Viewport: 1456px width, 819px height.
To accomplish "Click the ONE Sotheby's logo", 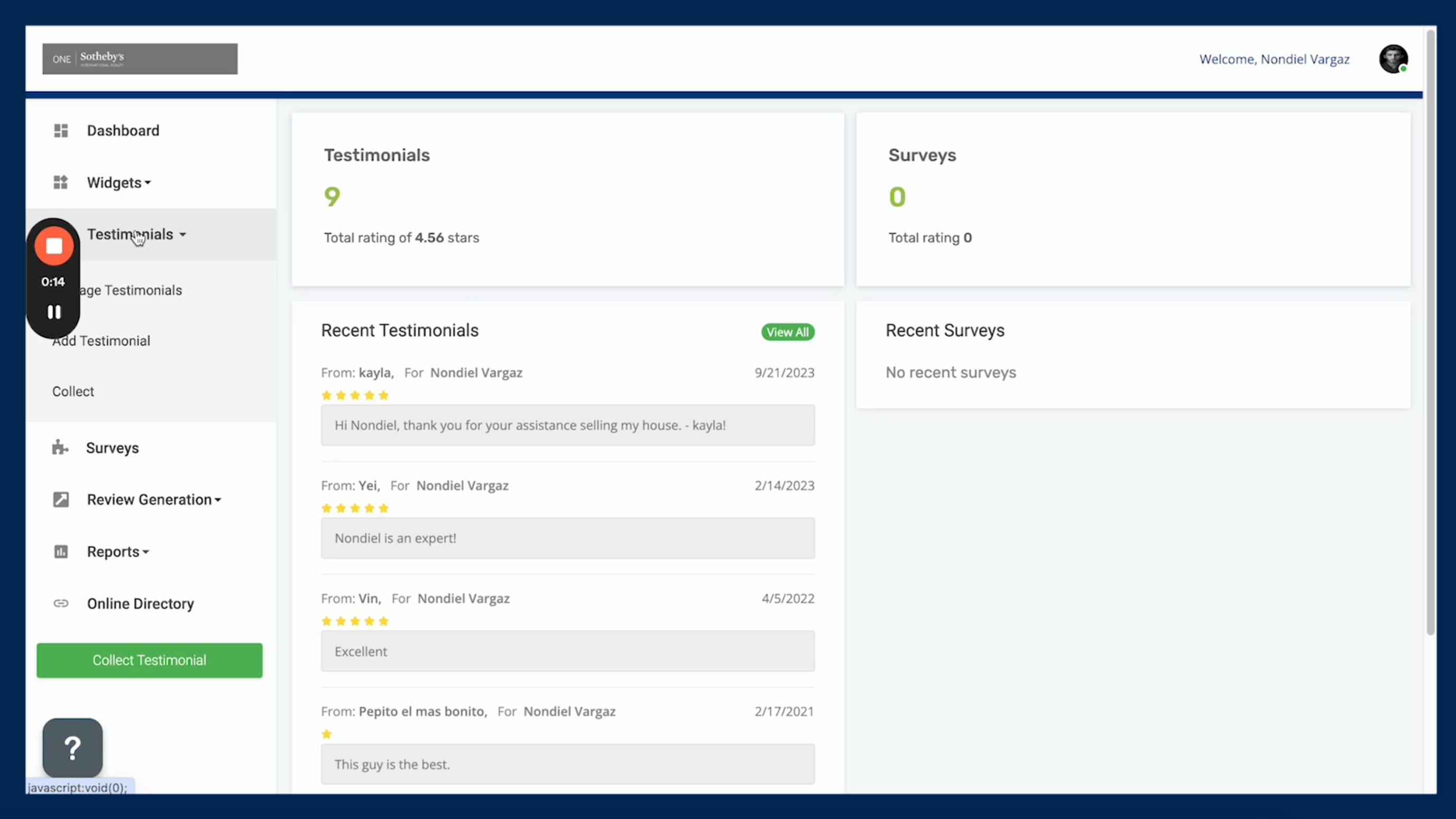I will point(140,59).
